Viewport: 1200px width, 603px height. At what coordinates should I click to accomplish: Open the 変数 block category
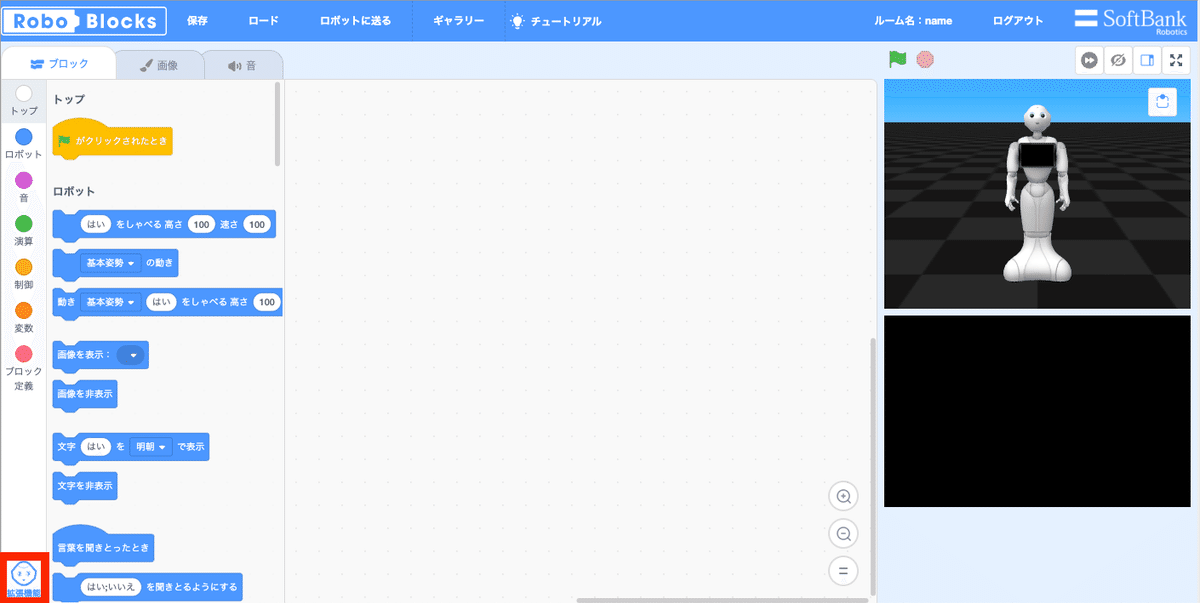22,314
